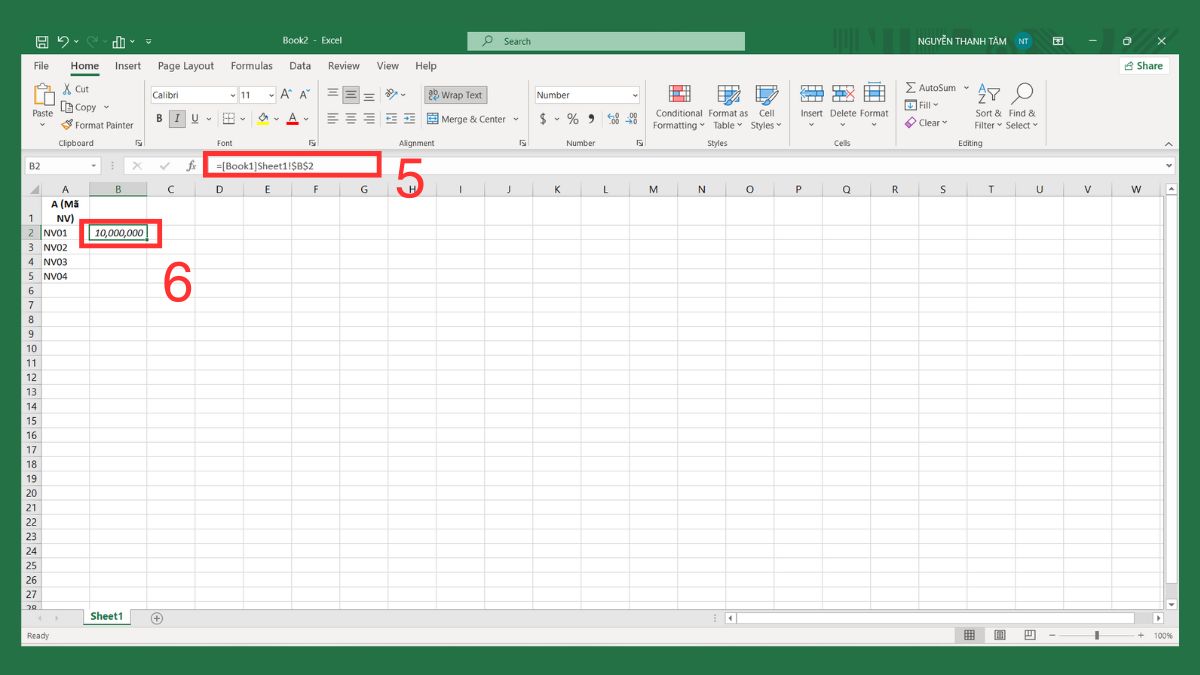Open Cell Styles gallery

tap(766, 94)
